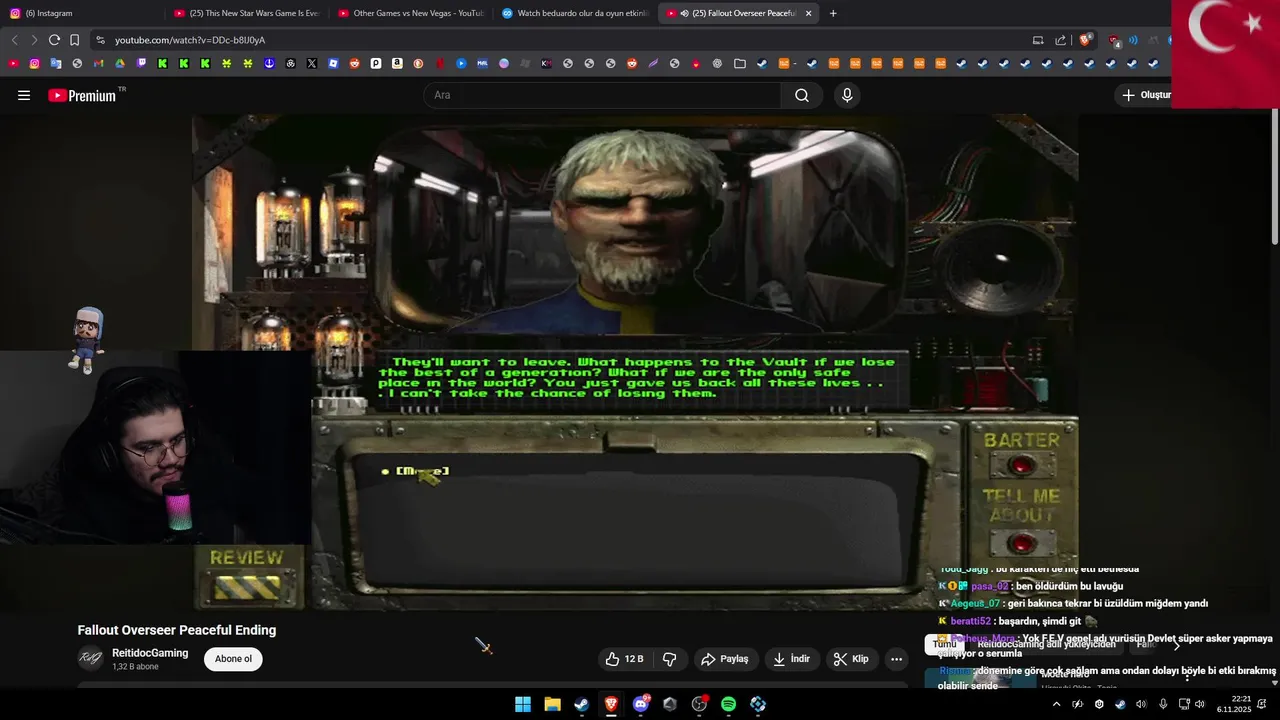Click video title Fallout Overseer Peaceful Ending

tap(177, 630)
